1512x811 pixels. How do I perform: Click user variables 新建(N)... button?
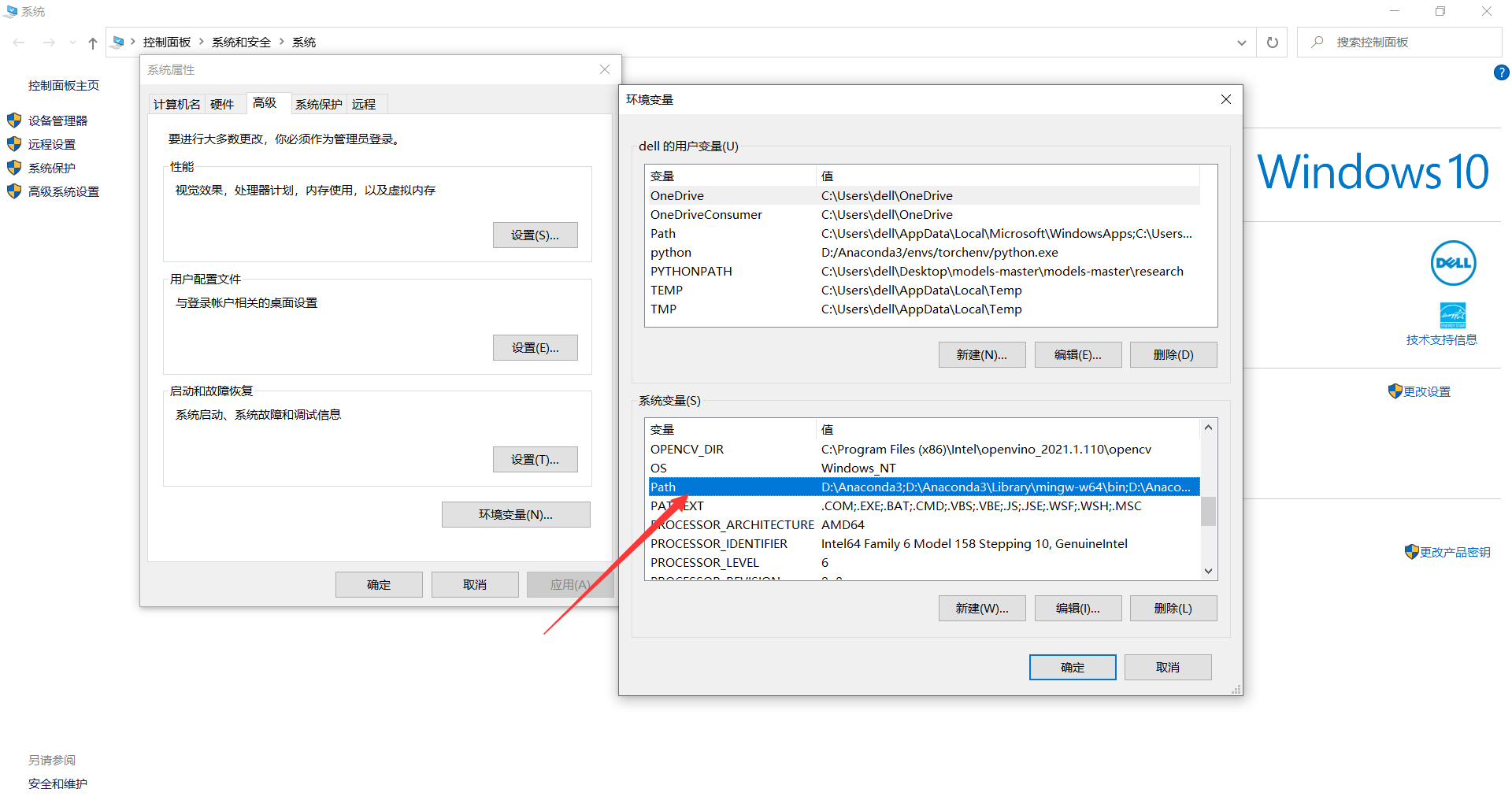982,354
